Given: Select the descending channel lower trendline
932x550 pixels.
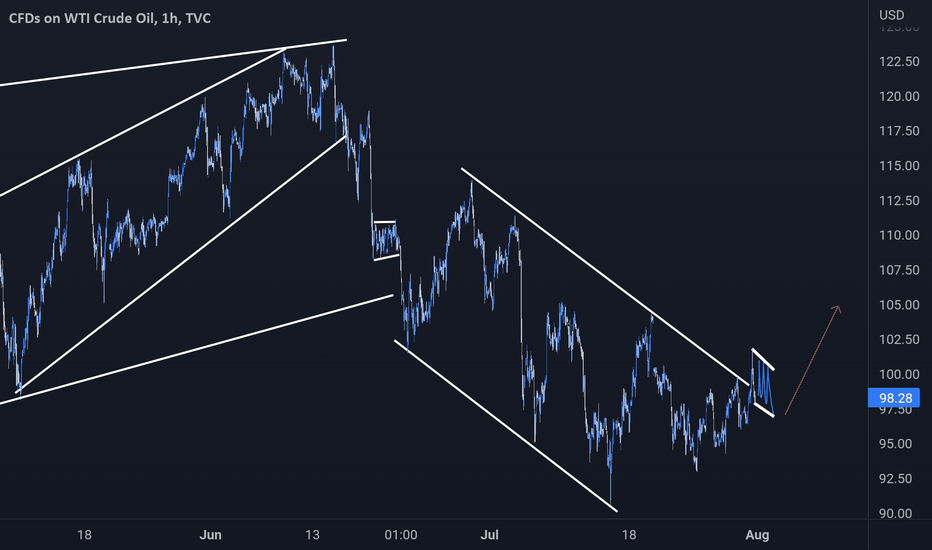Looking at the screenshot, I should (x=506, y=426).
